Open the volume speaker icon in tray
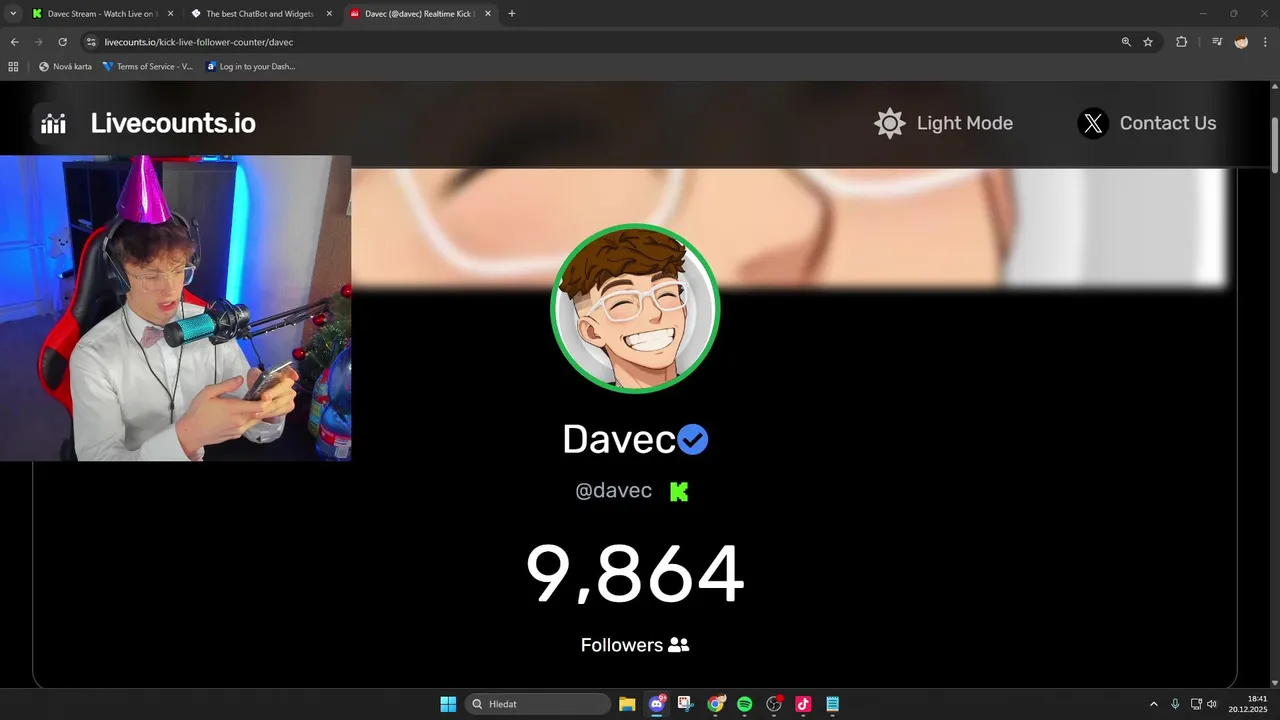 (1212, 704)
